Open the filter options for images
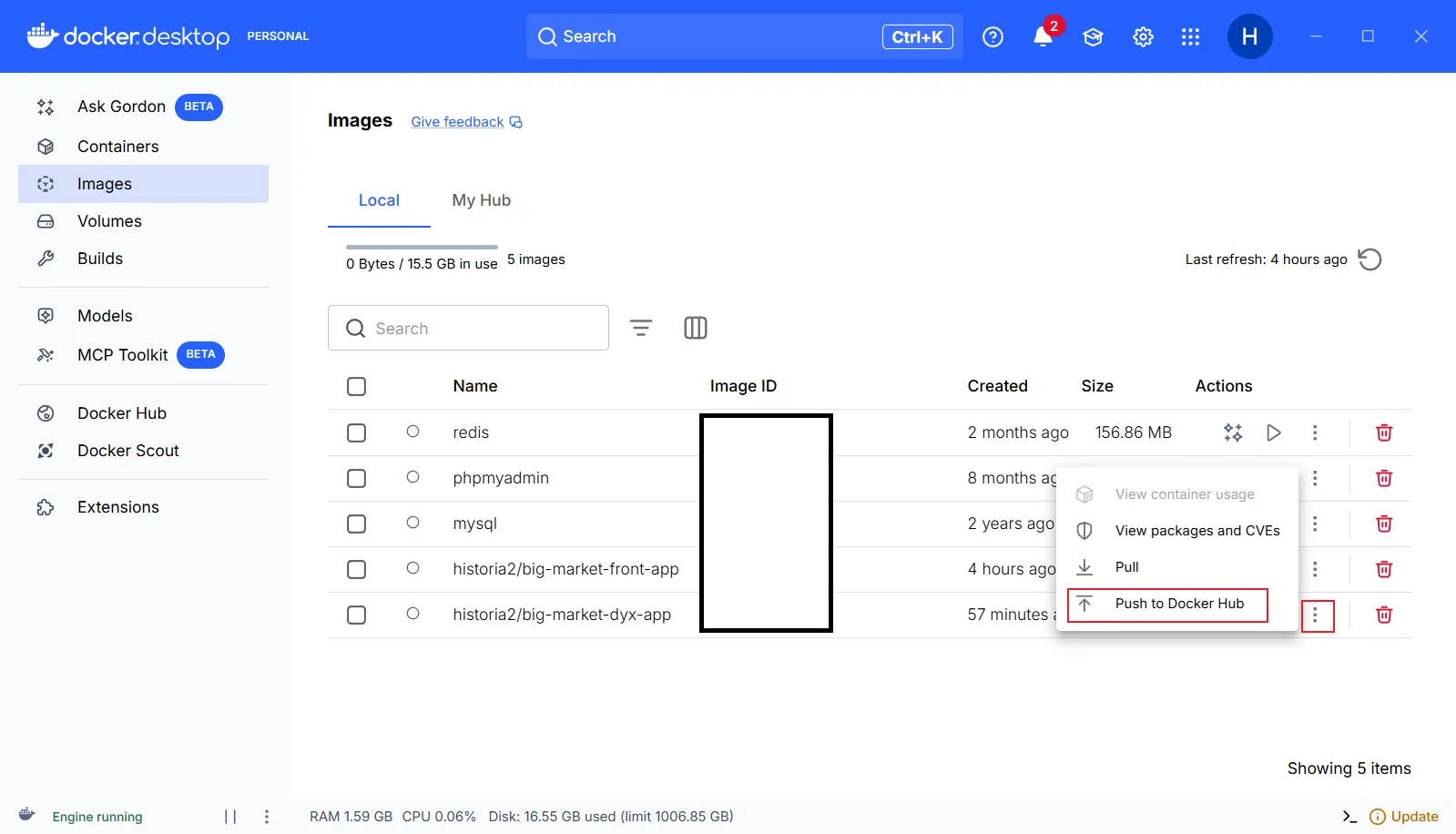This screenshot has height=834, width=1456. click(x=641, y=328)
